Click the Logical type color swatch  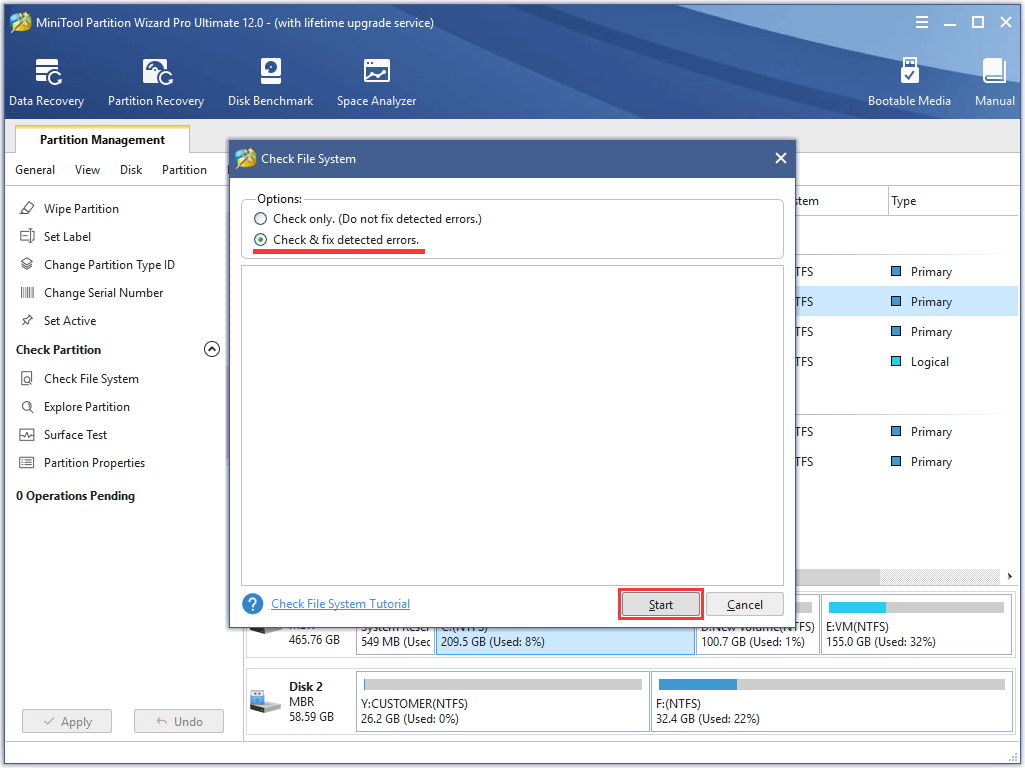896,361
